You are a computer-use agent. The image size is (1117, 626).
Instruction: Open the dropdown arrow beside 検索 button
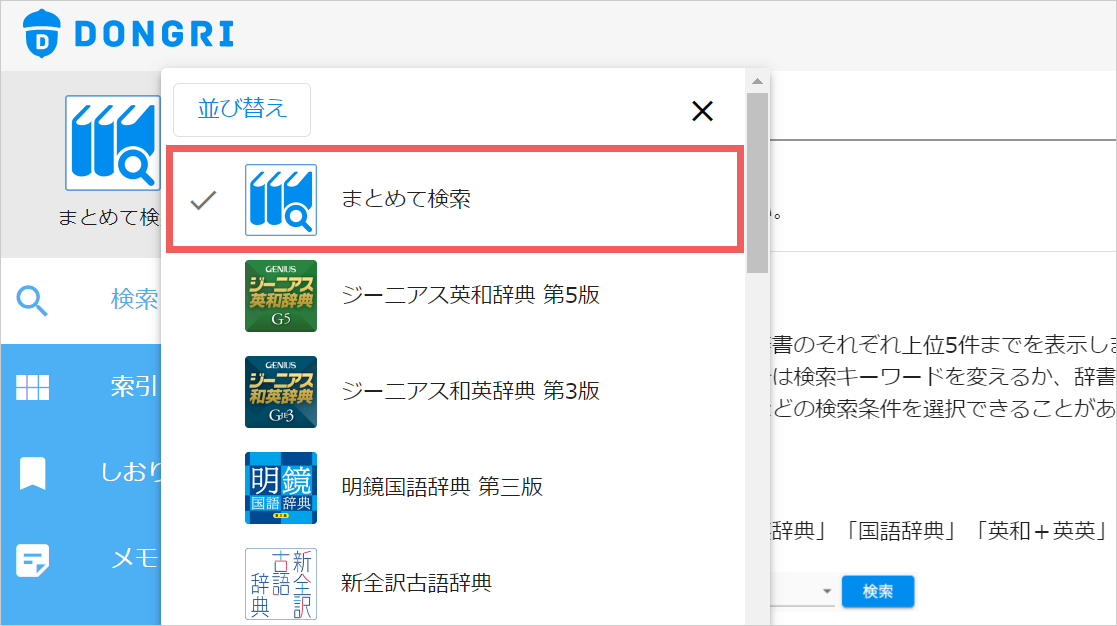pyautogui.click(x=826, y=591)
